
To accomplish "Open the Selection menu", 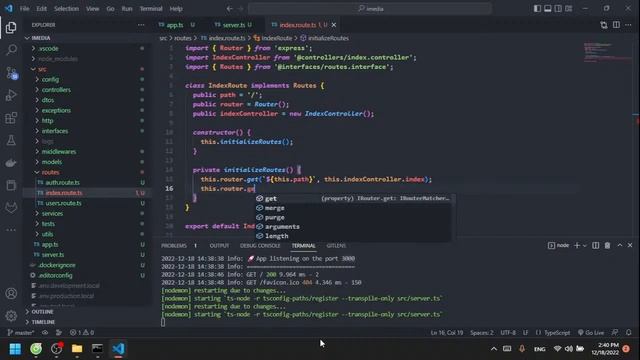I will pos(66,9).
